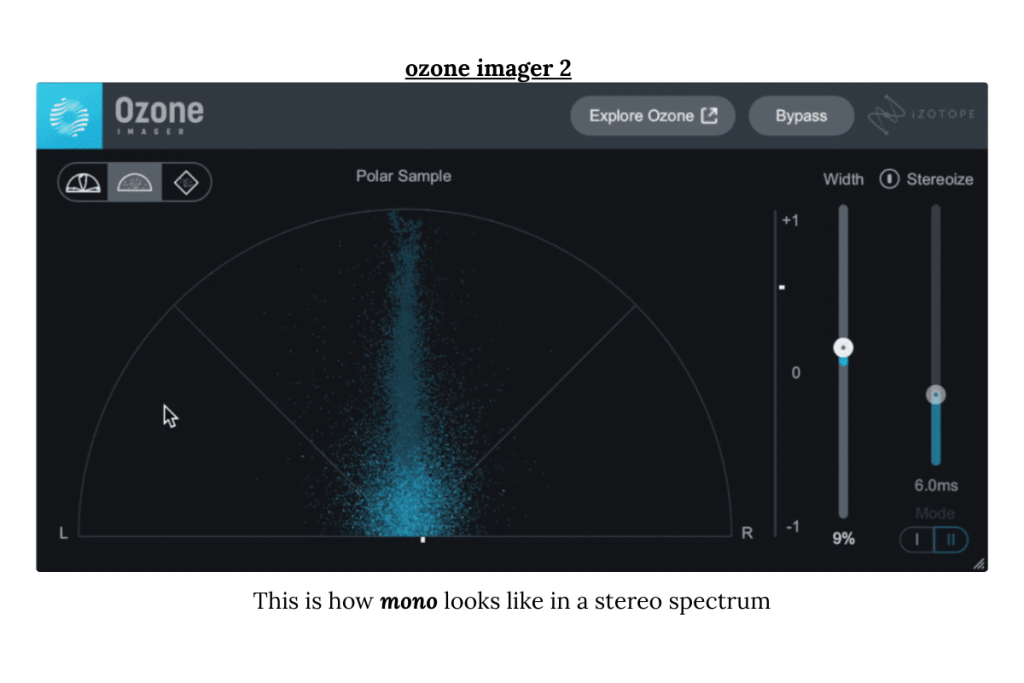Click the Explore Ozone button
The width and height of the screenshot is (1024, 683).
[652, 115]
